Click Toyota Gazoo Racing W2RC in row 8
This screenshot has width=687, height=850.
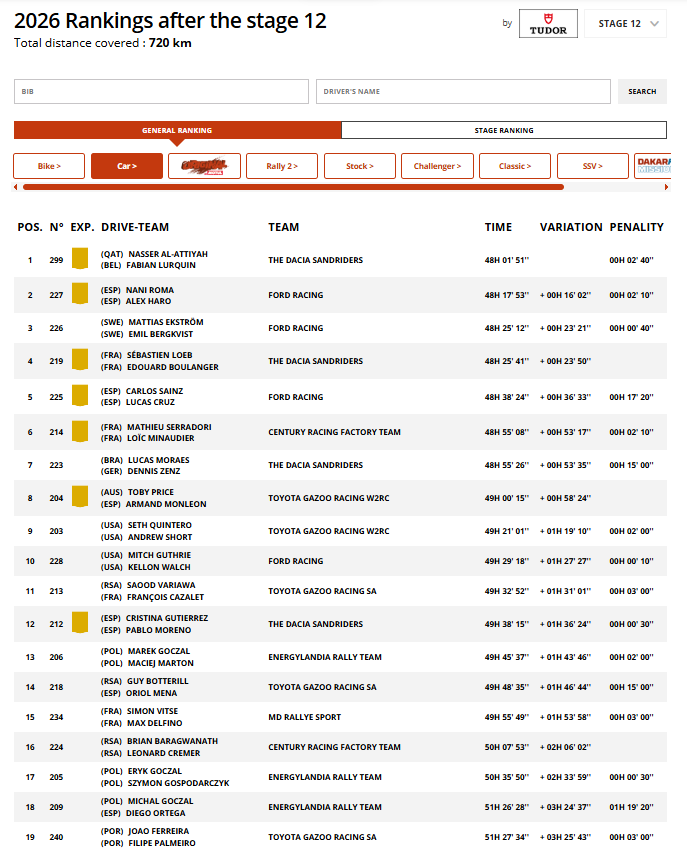[x=329, y=498]
